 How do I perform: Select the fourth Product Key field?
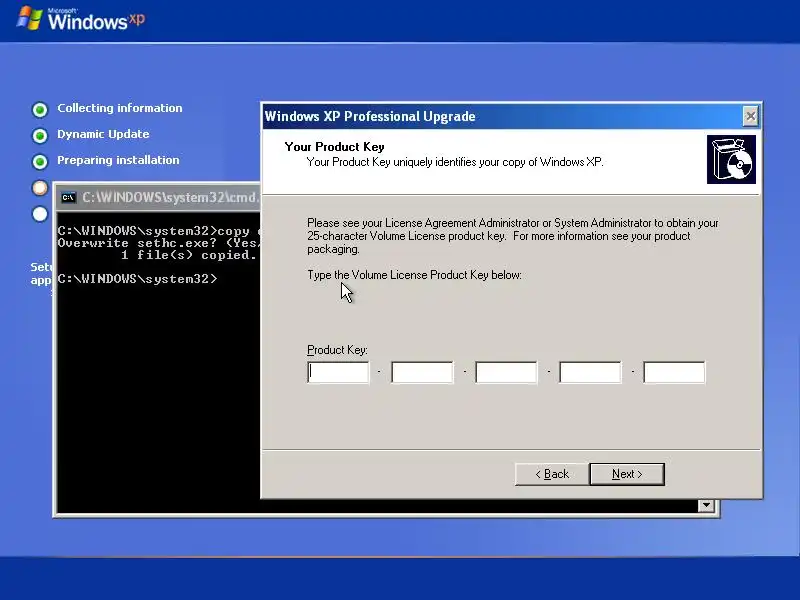590,372
